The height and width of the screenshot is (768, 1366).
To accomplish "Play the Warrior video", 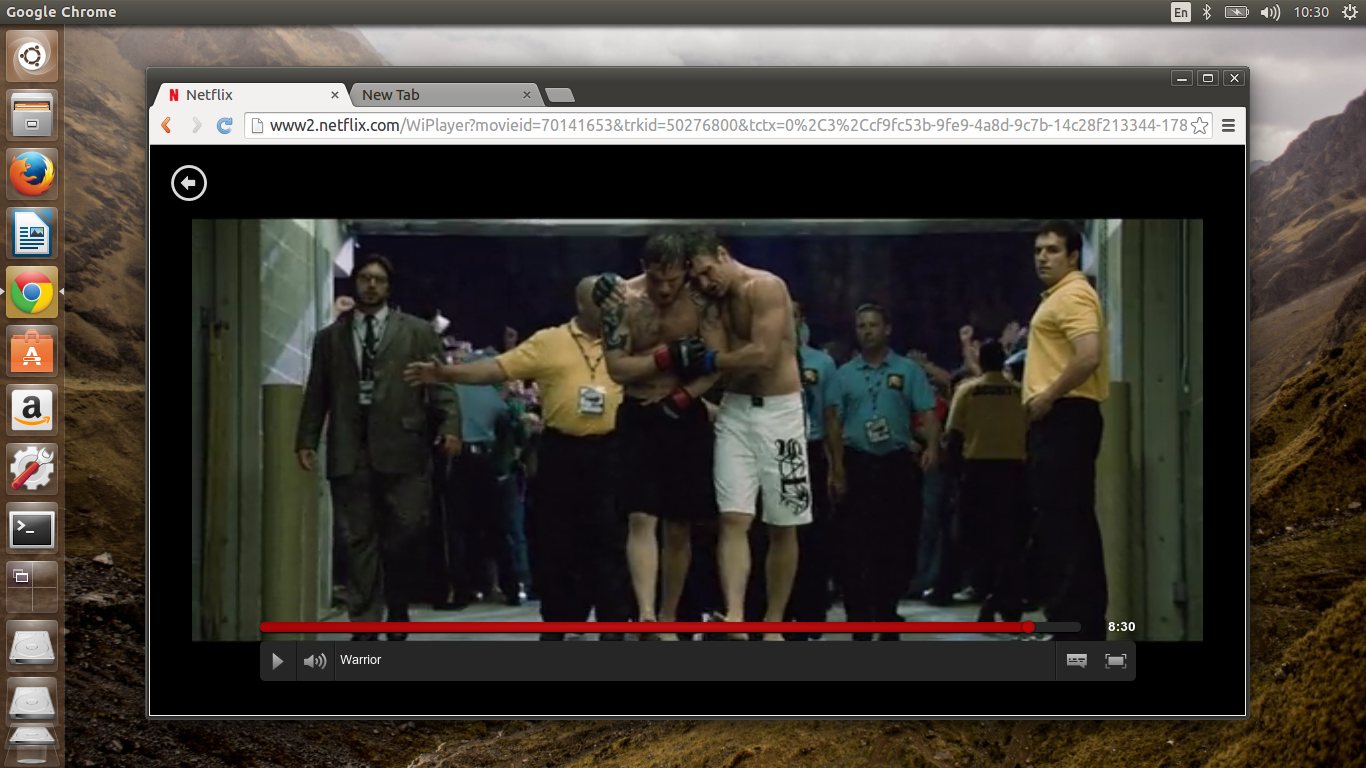I will [278, 661].
